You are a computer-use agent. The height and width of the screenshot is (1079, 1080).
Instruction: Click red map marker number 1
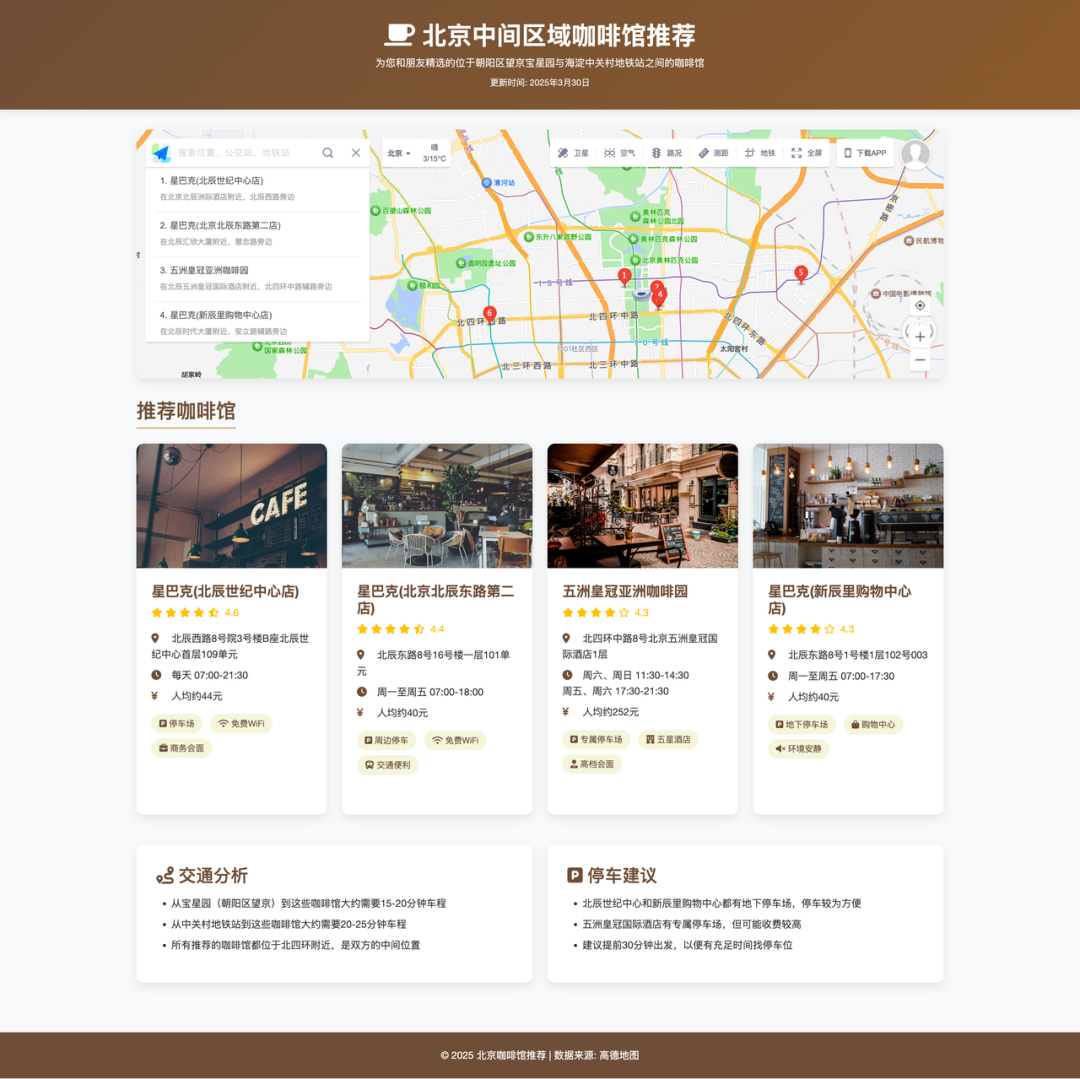624,276
